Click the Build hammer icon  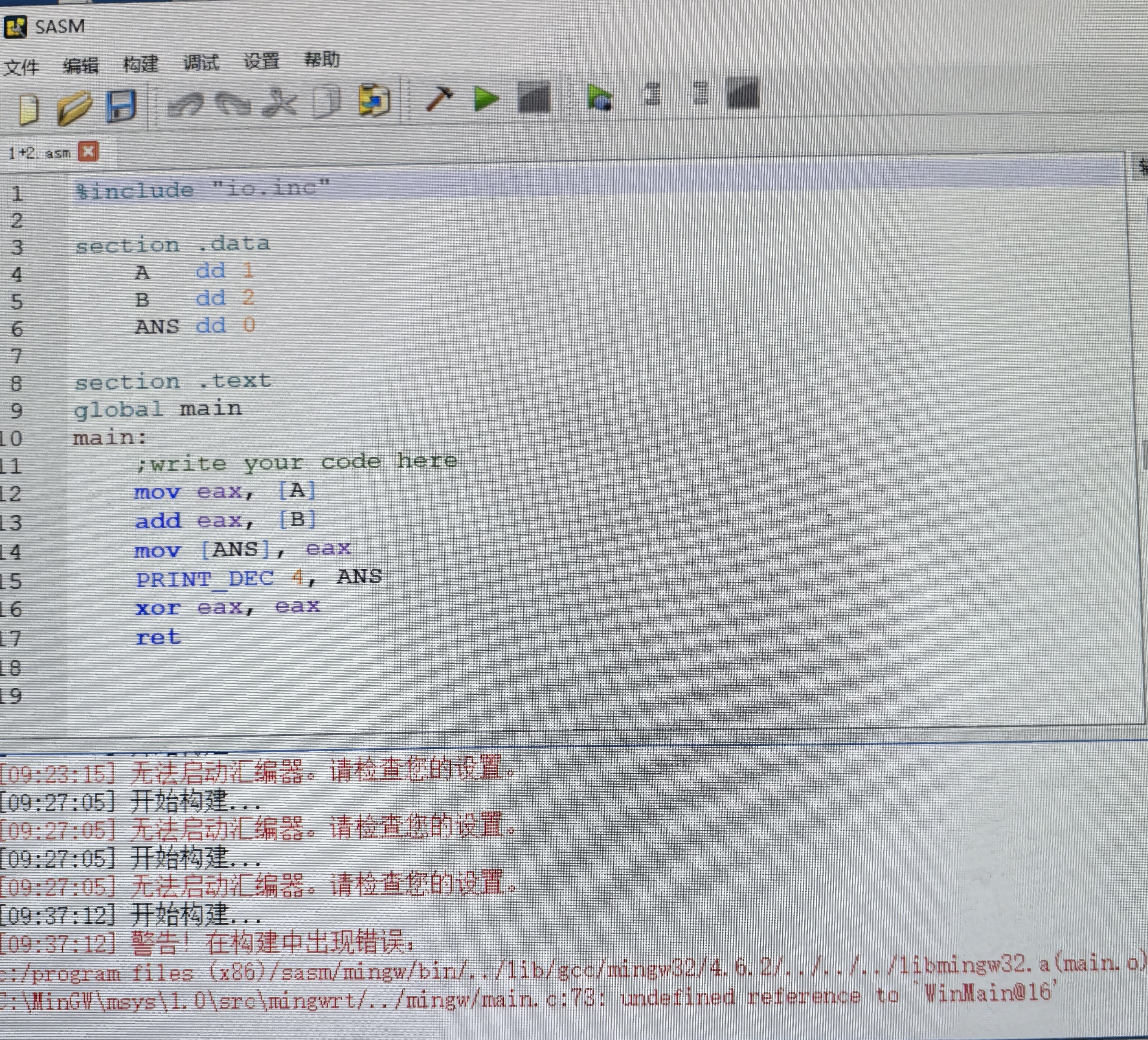pyautogui.click(x=439, y=99)
